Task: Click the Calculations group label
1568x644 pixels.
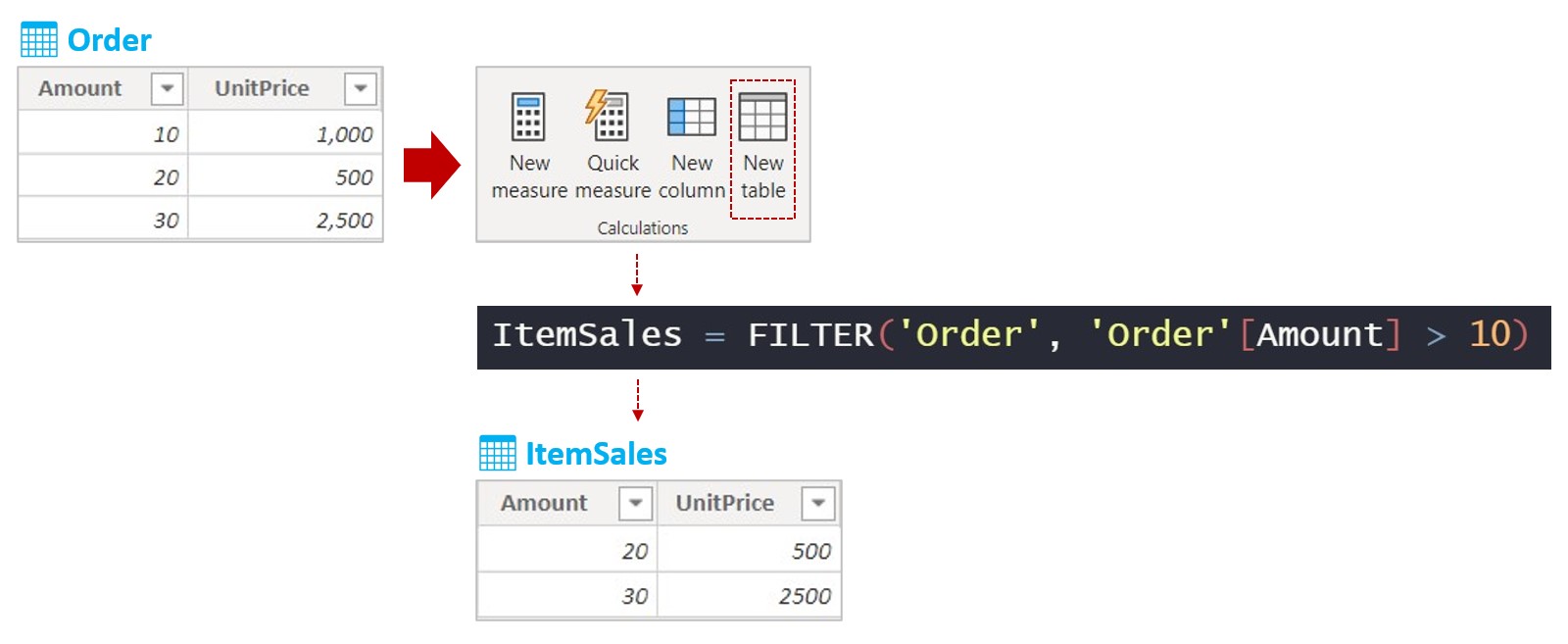Action: (643, 228)
